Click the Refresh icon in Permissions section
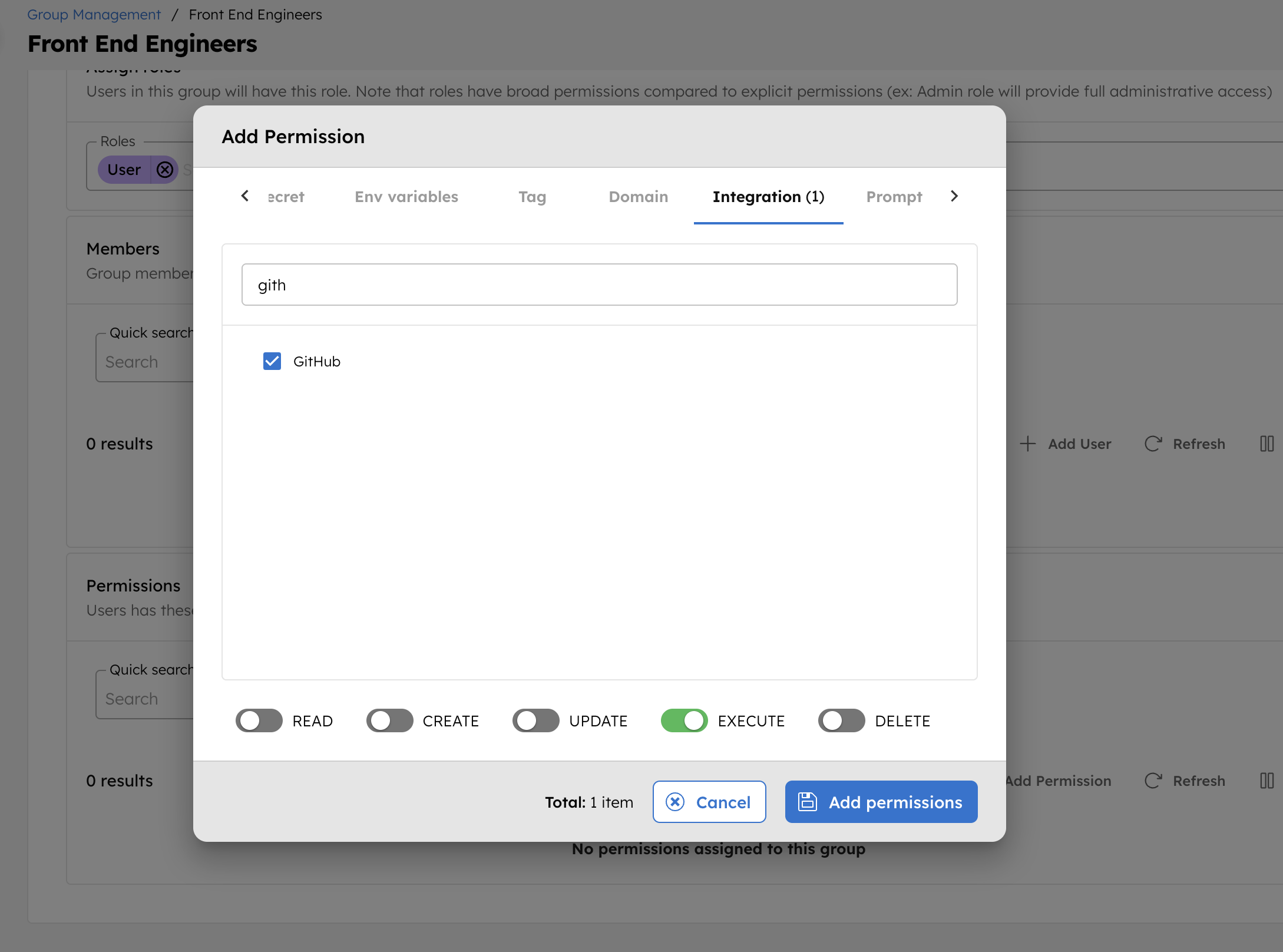 point(1153,781)
